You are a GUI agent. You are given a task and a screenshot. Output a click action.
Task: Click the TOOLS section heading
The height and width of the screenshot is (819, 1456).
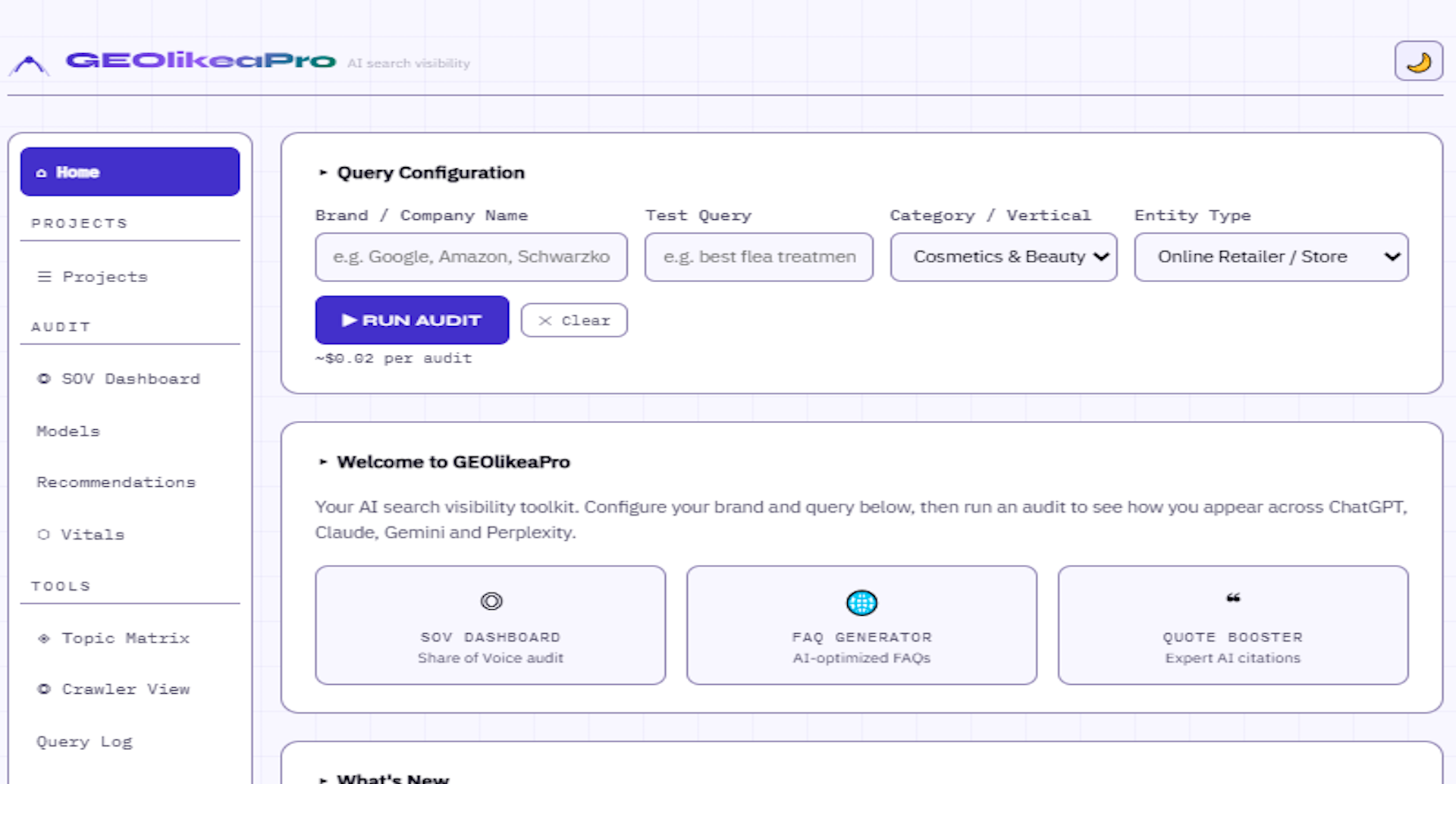pos(61,586)
